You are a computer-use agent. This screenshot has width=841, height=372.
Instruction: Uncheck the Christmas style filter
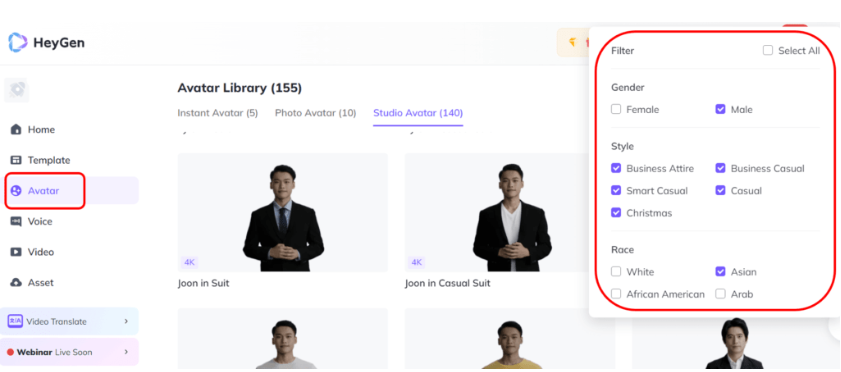click(x=616, y=213)
